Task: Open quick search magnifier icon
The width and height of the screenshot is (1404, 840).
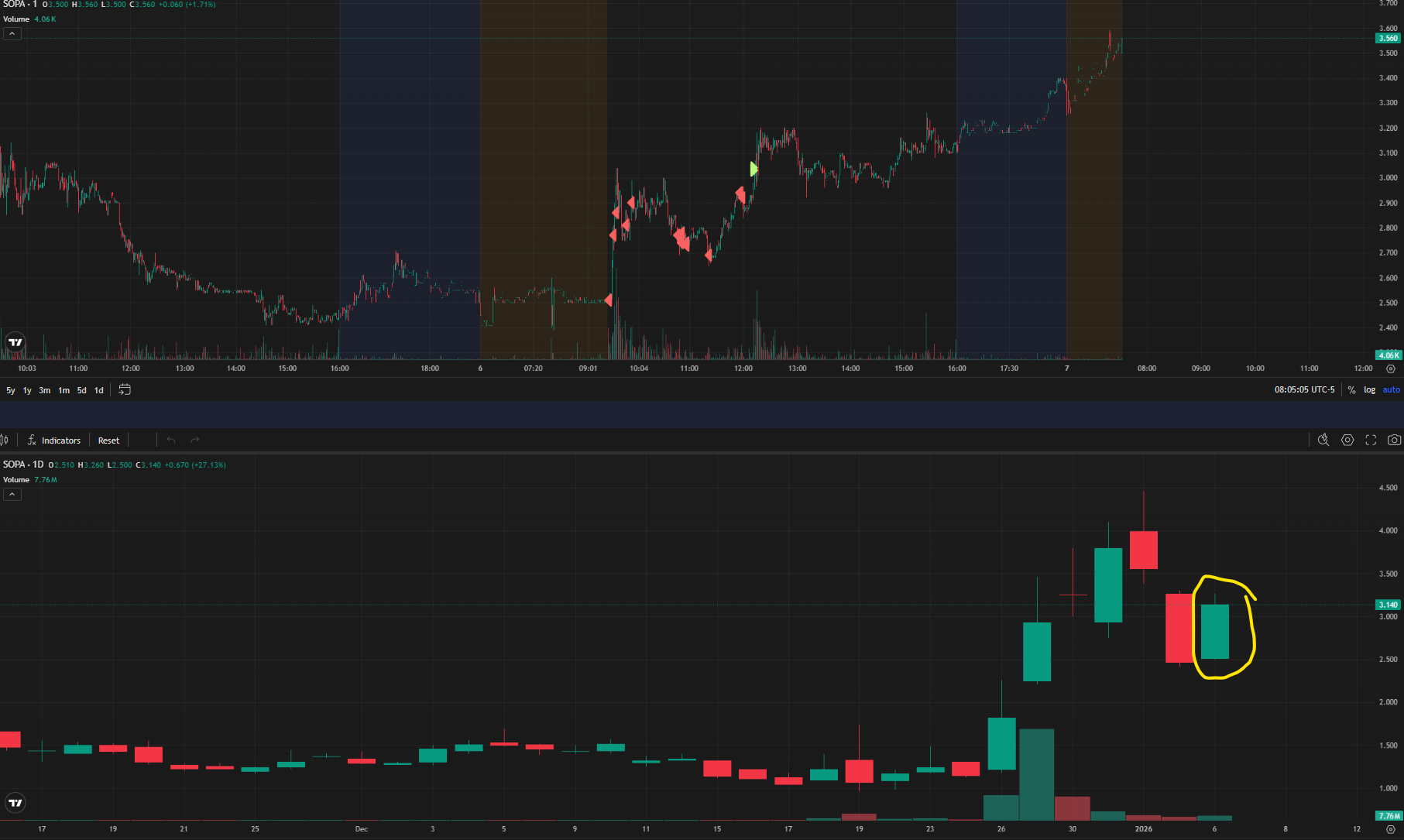Action: 1323,440
